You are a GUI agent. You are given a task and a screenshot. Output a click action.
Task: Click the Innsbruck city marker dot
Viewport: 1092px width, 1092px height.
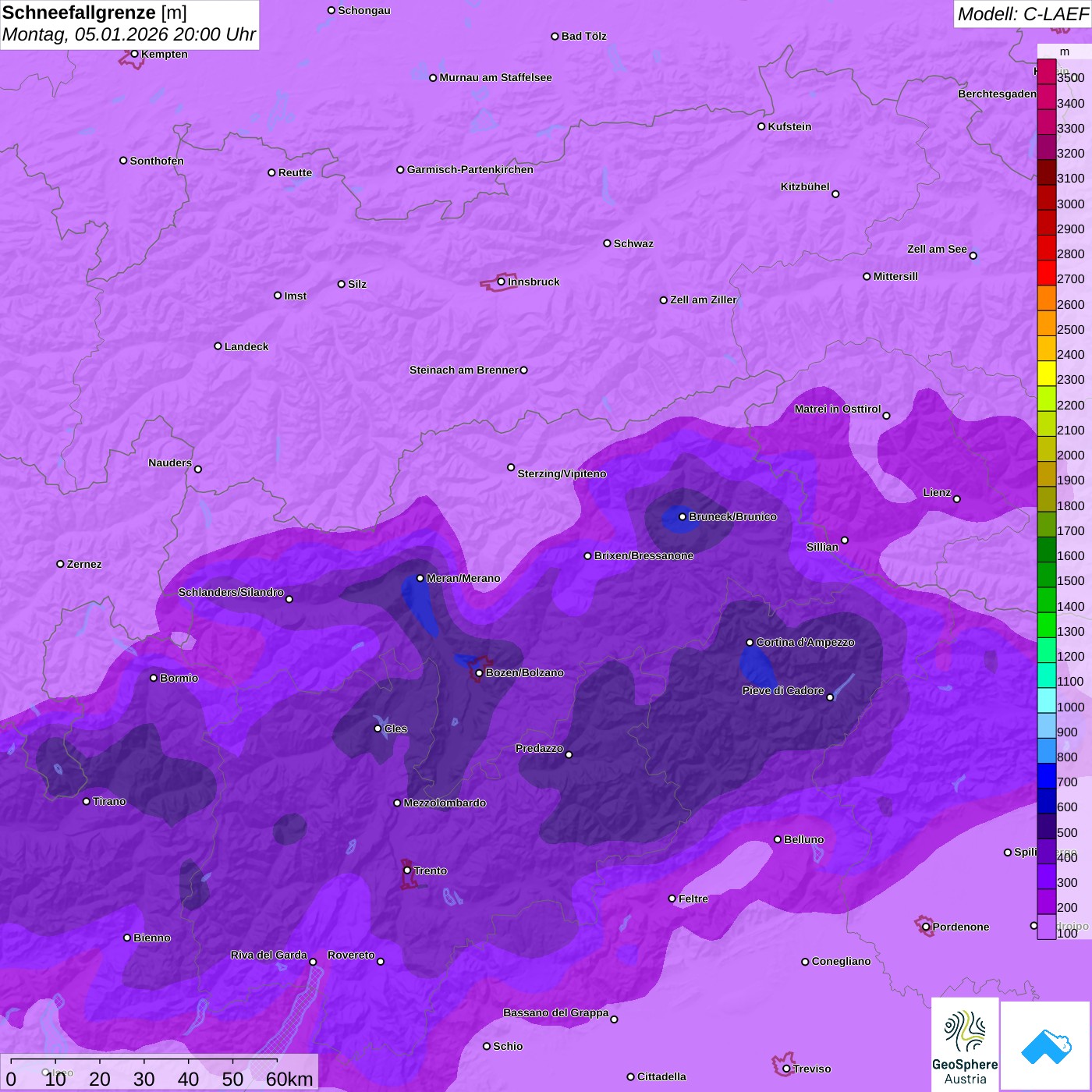(502, 282)
